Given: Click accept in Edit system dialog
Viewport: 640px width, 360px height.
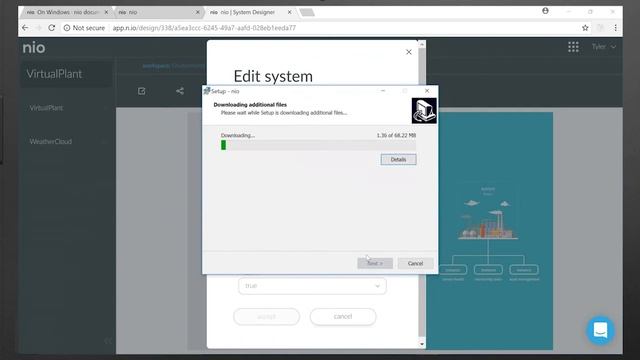Looking at the screenshot, I should click(x=267, y=316).
